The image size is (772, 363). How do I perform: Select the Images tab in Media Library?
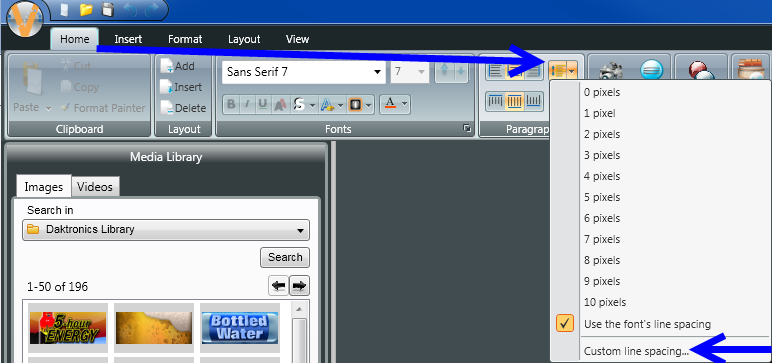tap(44, 187)
